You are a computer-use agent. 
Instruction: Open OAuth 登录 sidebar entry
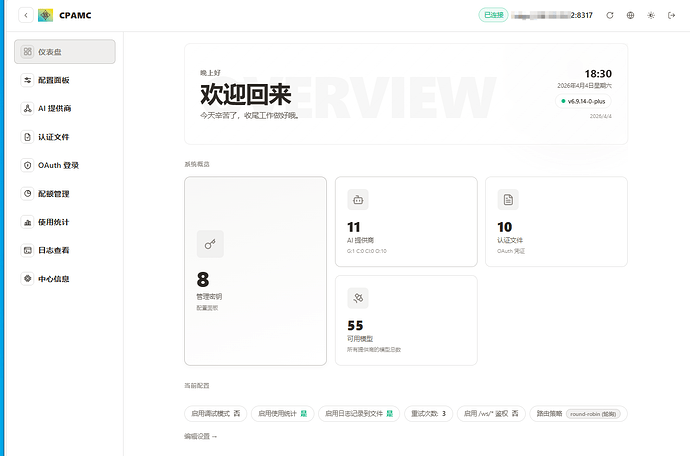65,165
